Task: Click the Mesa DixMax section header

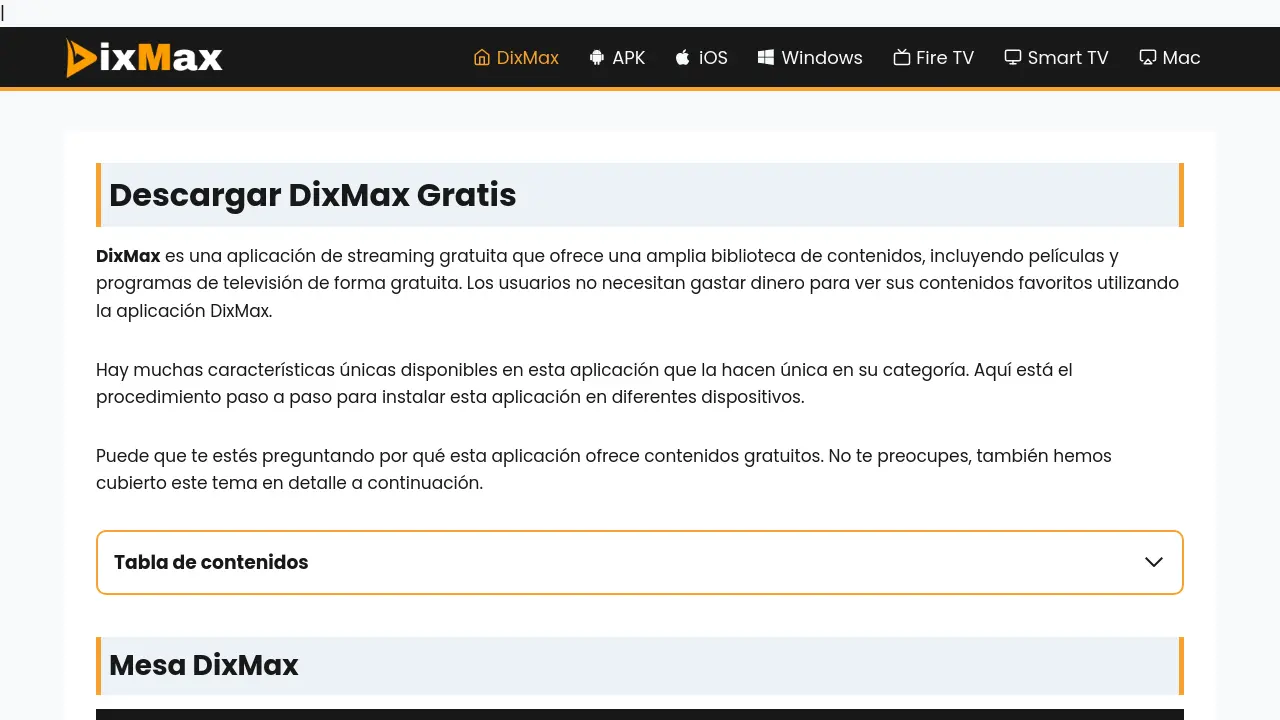Action: coord(203,665)
